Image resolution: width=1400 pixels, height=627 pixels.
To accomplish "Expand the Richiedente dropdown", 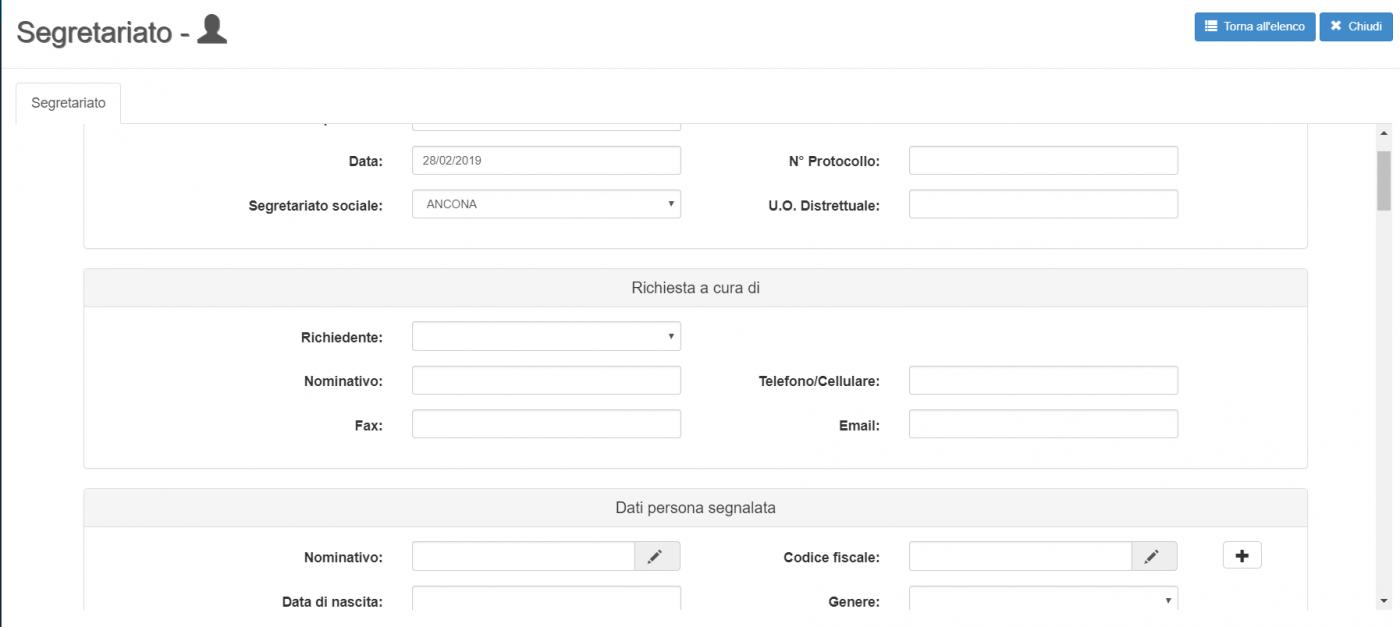I will [546, 337].
